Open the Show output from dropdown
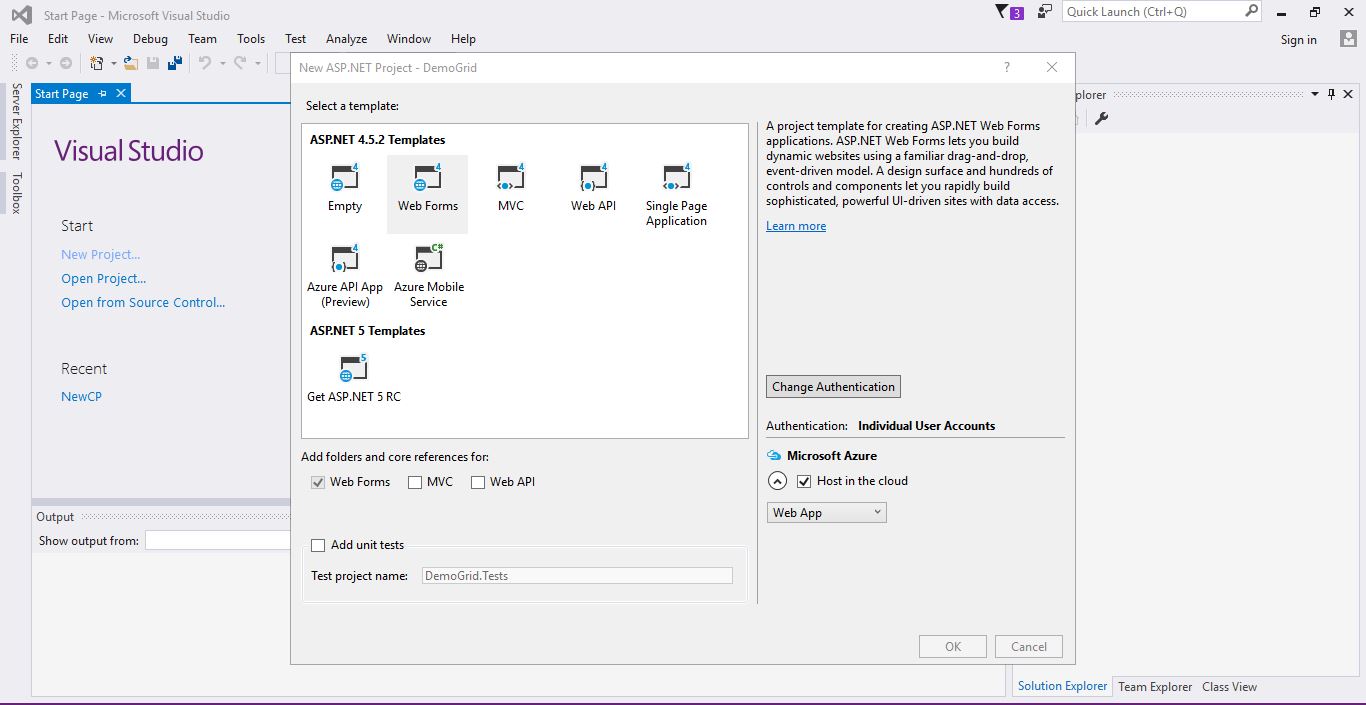This screenshot has width=1366, height=705. point(217,541)
